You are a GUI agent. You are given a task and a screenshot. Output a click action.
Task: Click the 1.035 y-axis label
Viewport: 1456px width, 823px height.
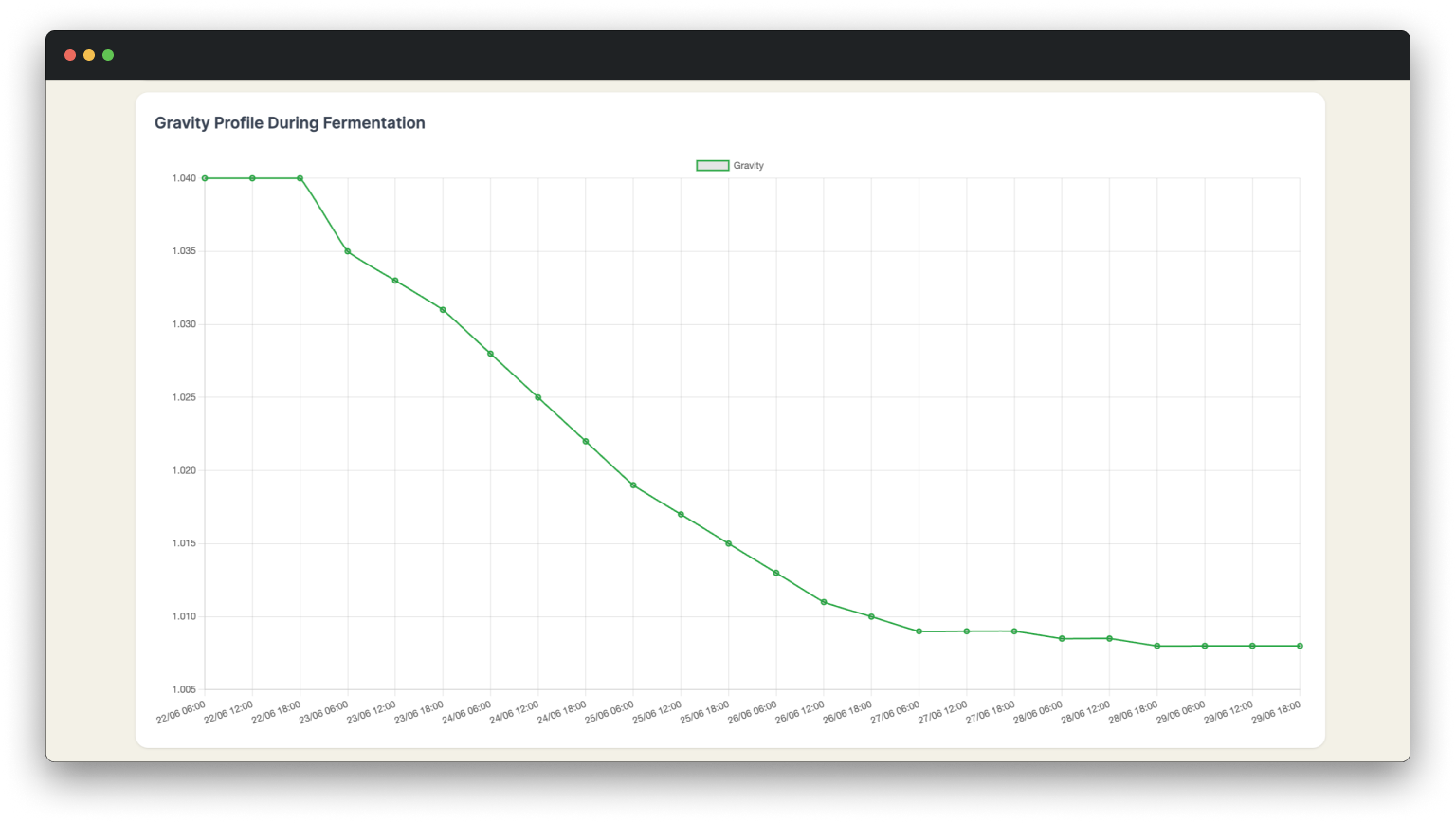(x=184, y=251)
